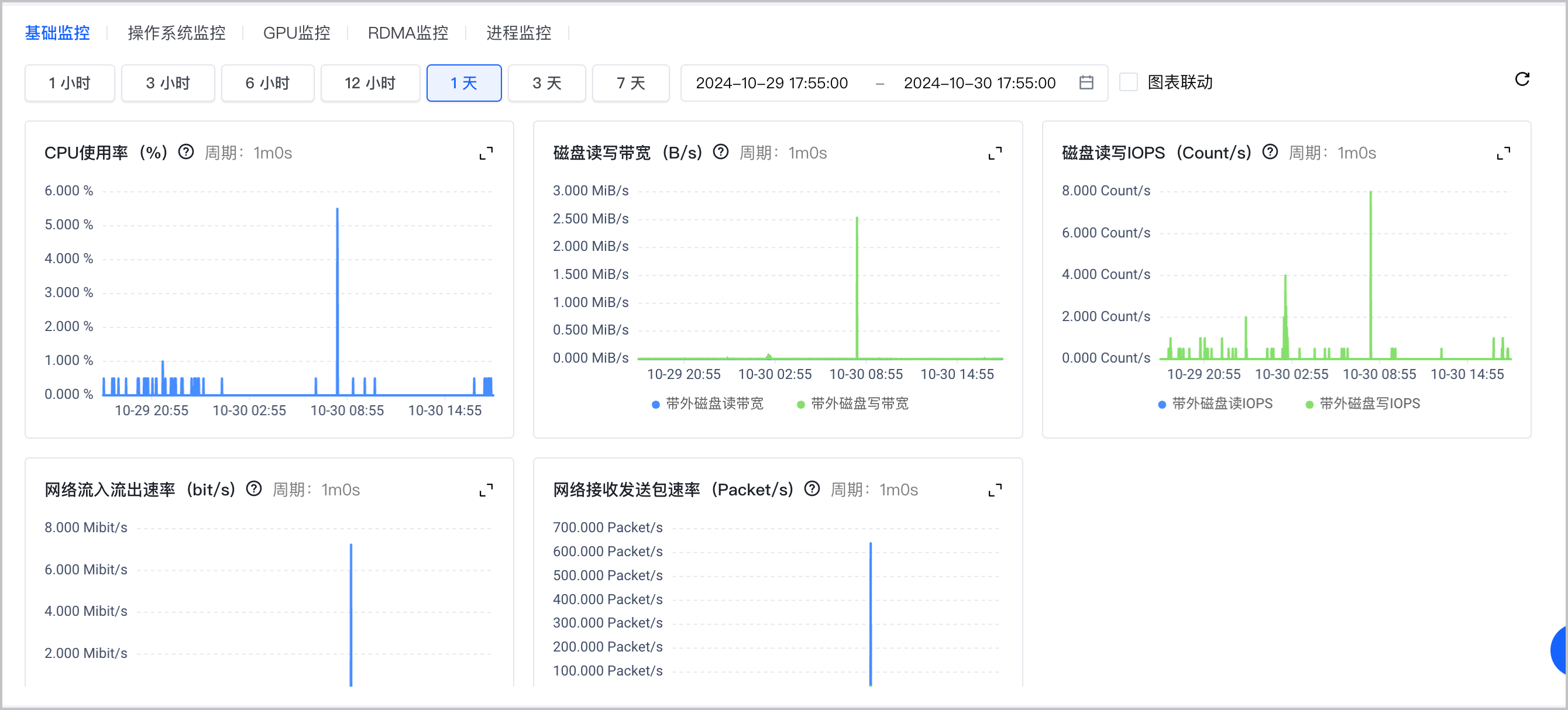Show help for 网络接收发送包速率 chart
The width and height of the screenshot is (1568, 710).
pyautogui.click(x=812, y=488)
